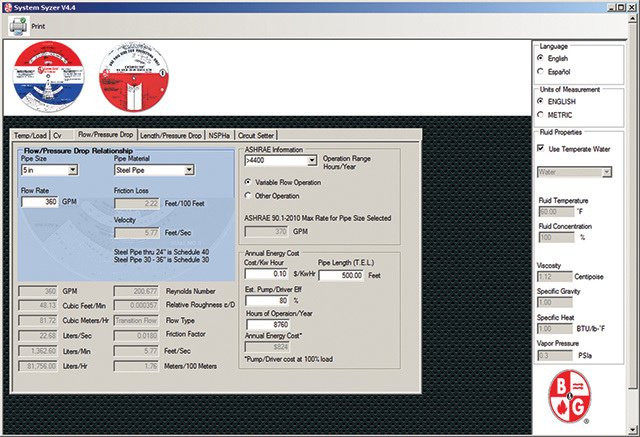Click the Flow Rate GPM input field
The width and height of the screenshot is (640, 437).
(40, 202)
